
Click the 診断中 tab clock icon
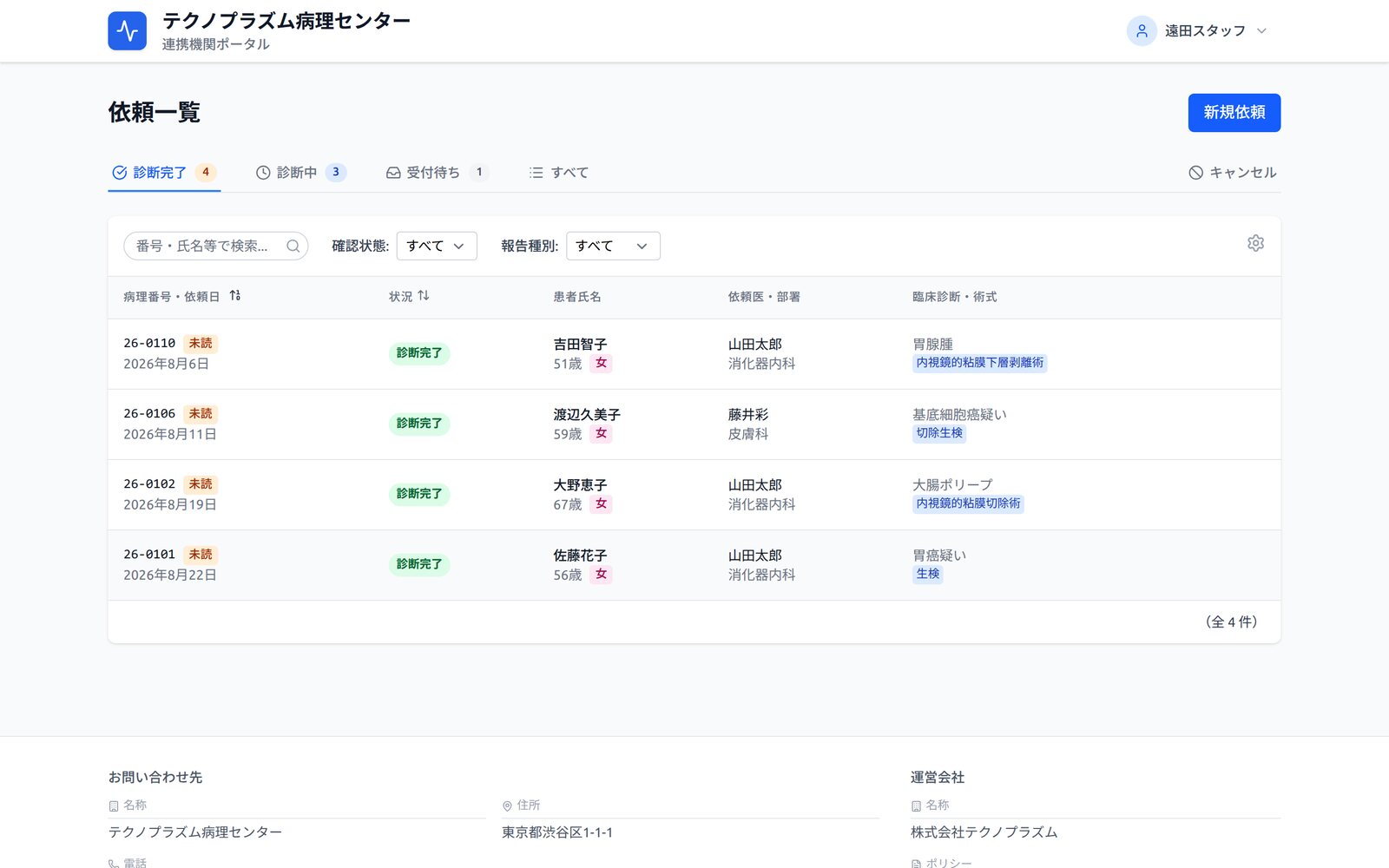tap(263, 173)
